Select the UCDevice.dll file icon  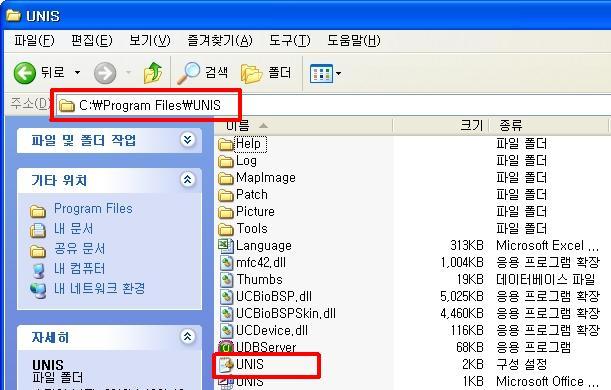point(226,330)
